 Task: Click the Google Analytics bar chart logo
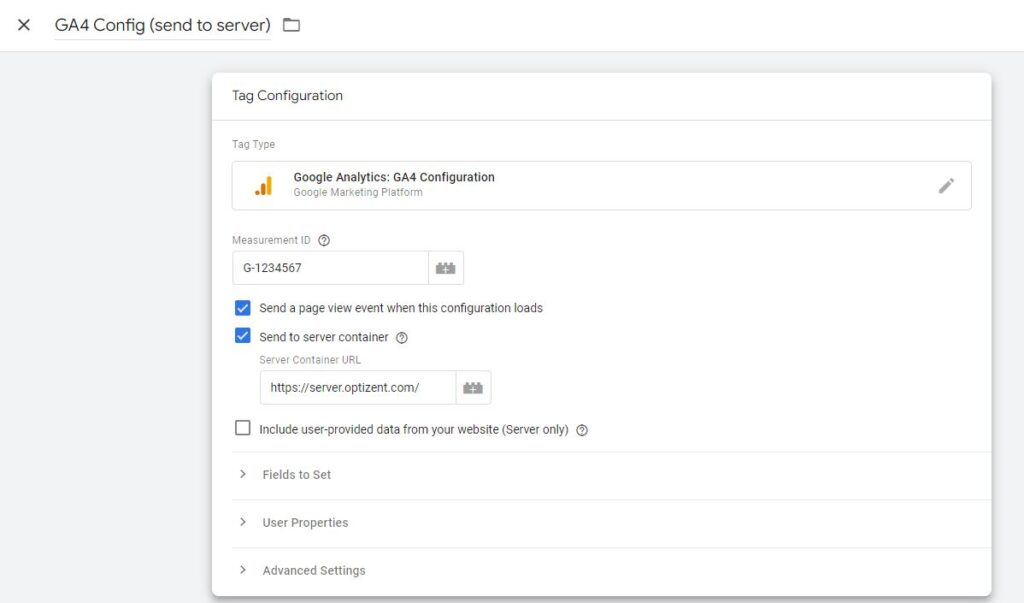tap(263, 186)
